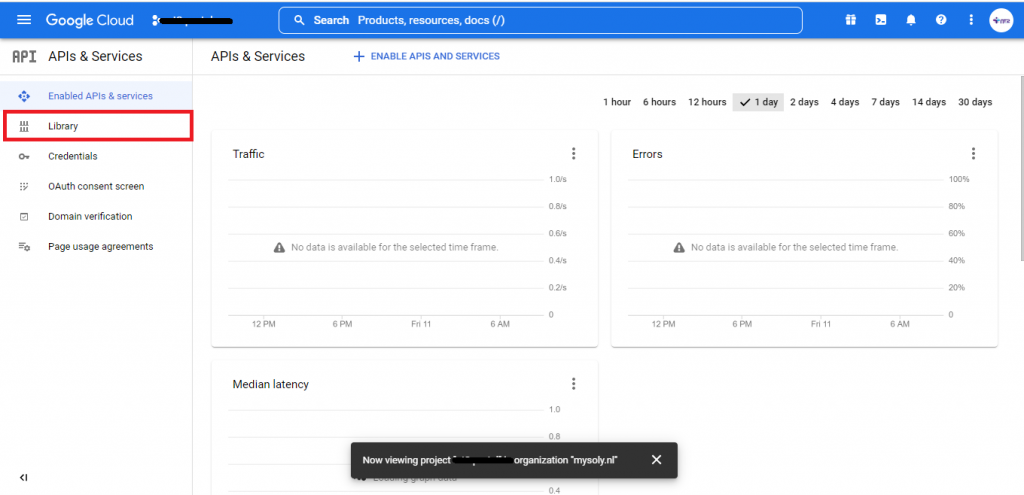Dismiss the Now viewing project notification
This screenshot has width=1024, height=495.
656,460
